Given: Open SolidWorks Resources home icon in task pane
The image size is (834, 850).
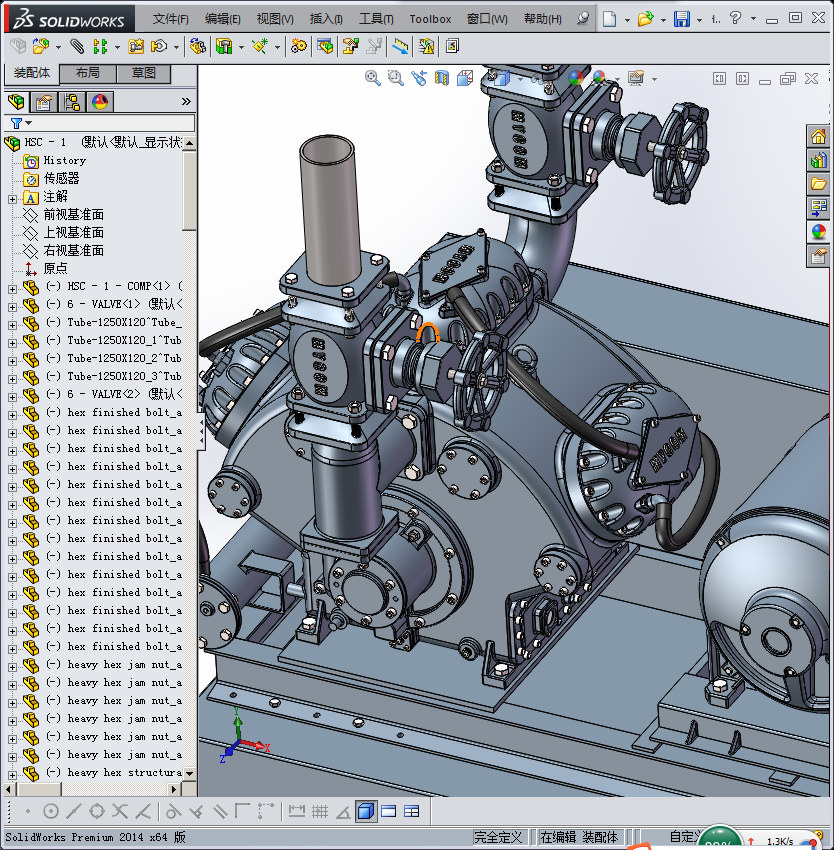Looking at the screenshot, I should tap(819, 137).
